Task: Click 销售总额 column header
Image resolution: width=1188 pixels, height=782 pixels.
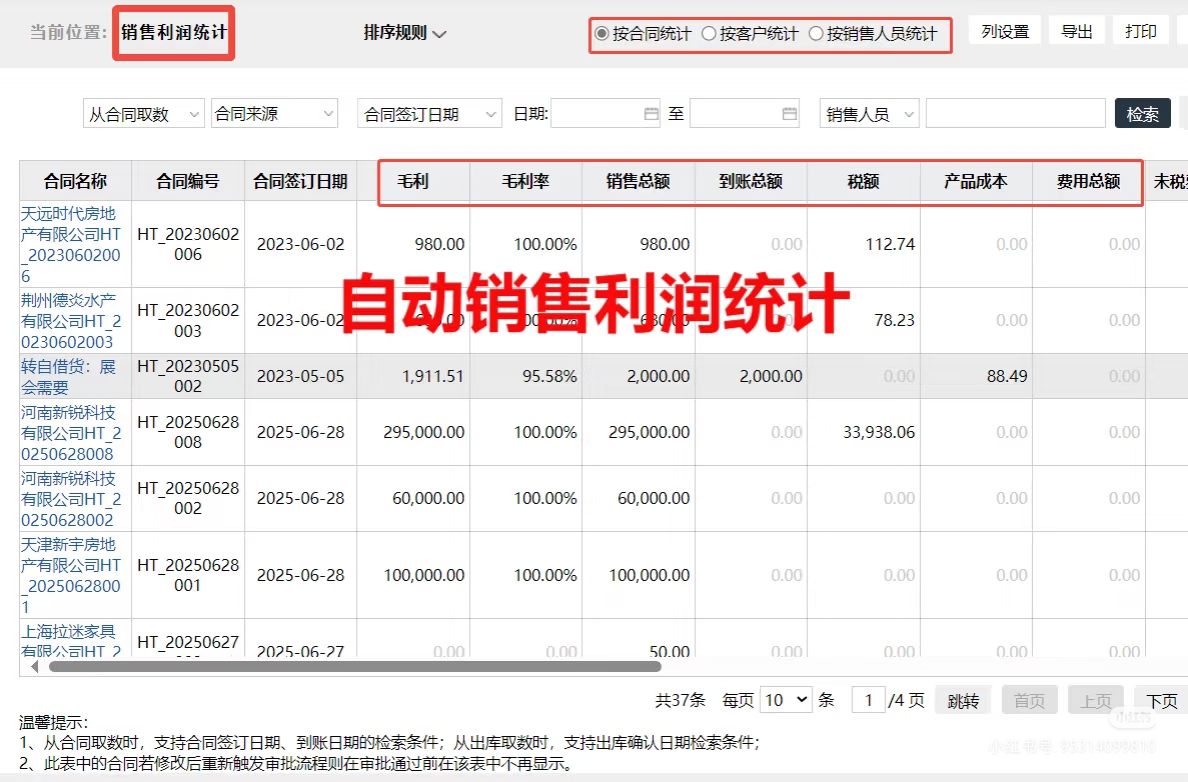Action: click(x=638, y=181)
